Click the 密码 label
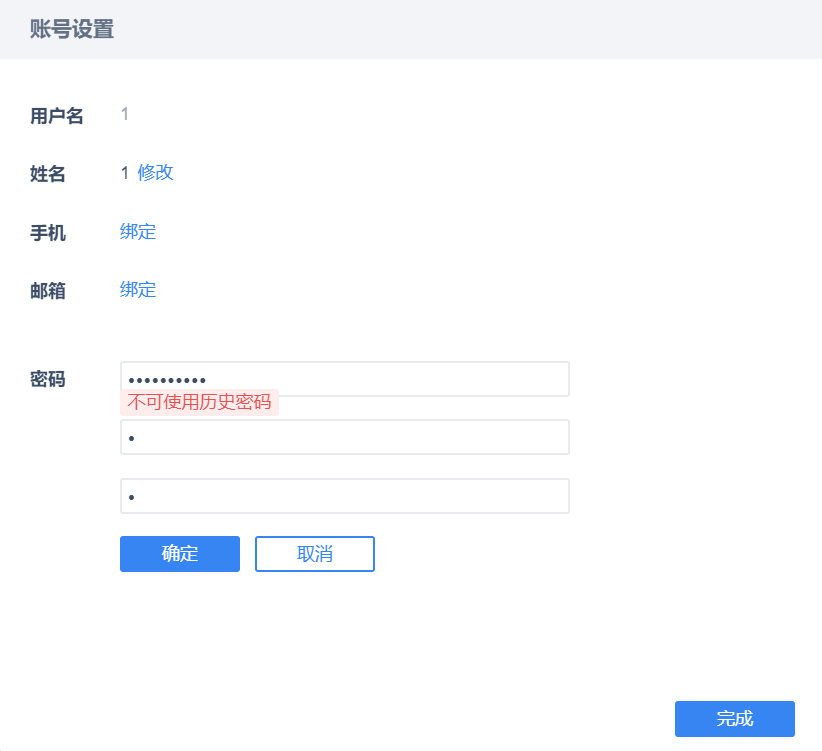Screen dimensions: 822x751 click(48, 379)
